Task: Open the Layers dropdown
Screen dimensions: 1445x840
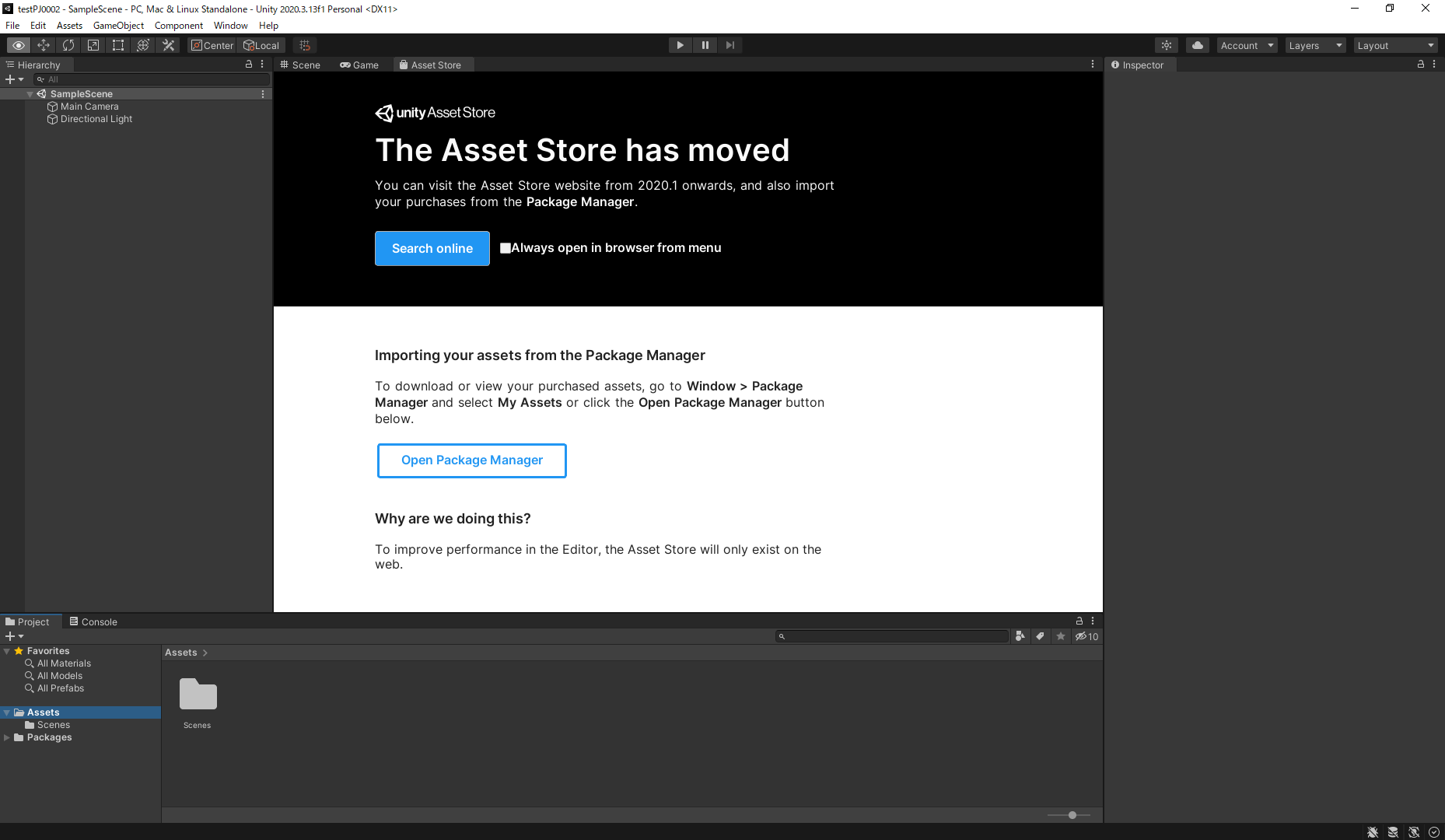Action: [x=1315, y=45]
